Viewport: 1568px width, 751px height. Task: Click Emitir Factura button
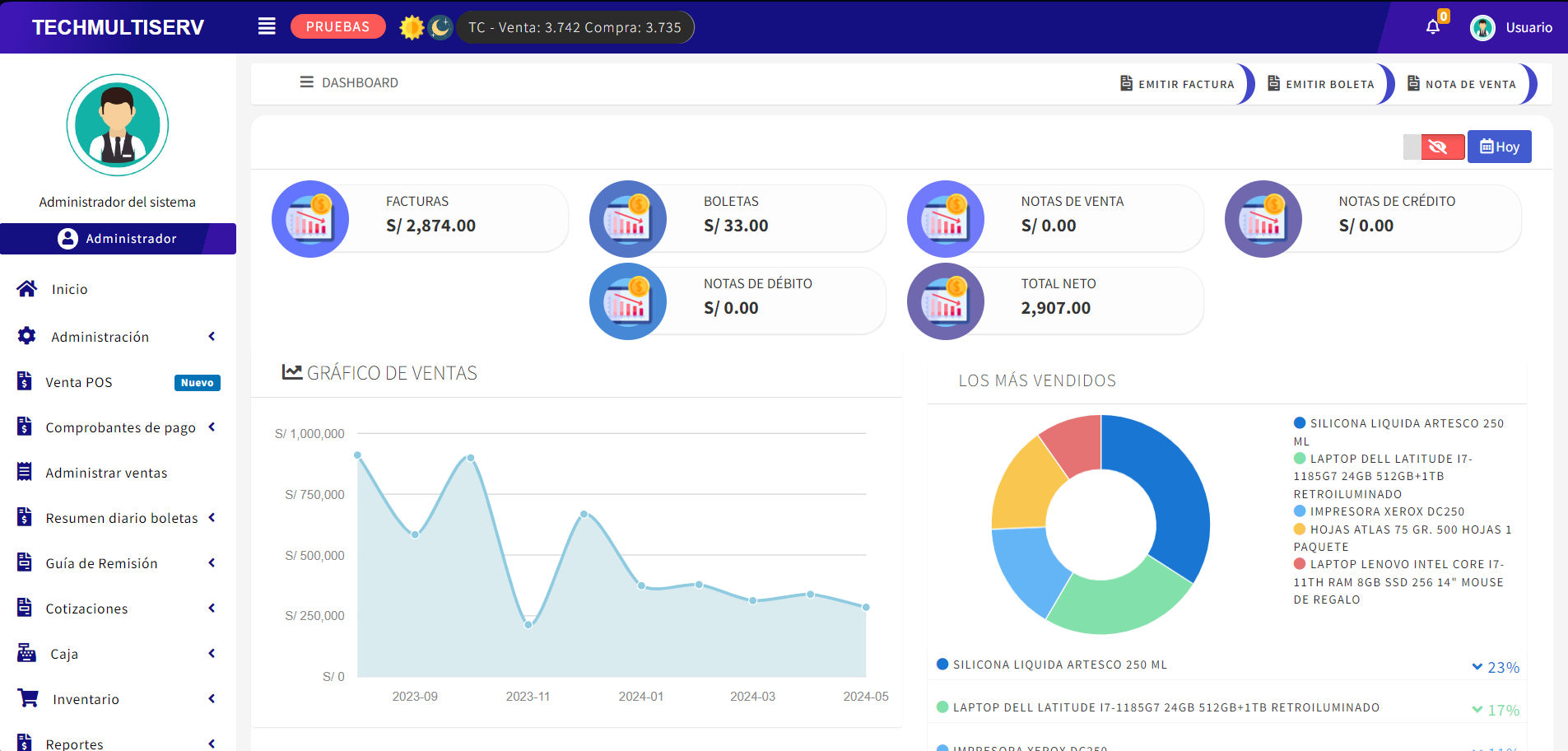pyautogui.click(x=1178, y=84)
